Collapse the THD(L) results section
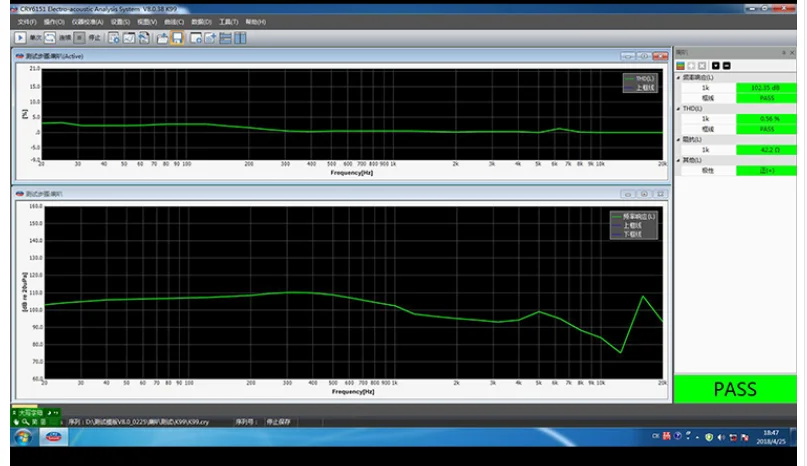The width and height of the screenshot is (807, 466). 678,108
